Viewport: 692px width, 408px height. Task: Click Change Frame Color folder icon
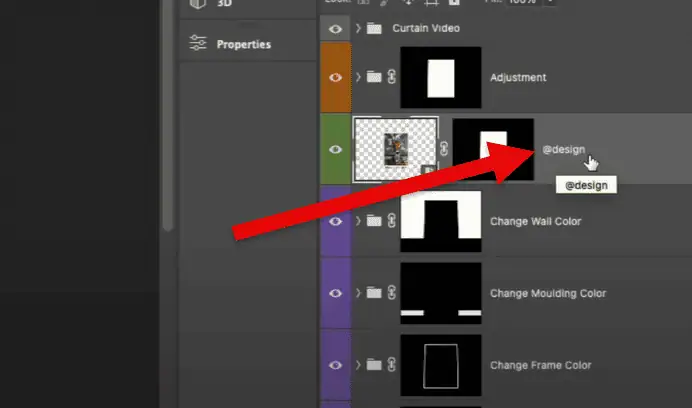(x=374, y=365)
